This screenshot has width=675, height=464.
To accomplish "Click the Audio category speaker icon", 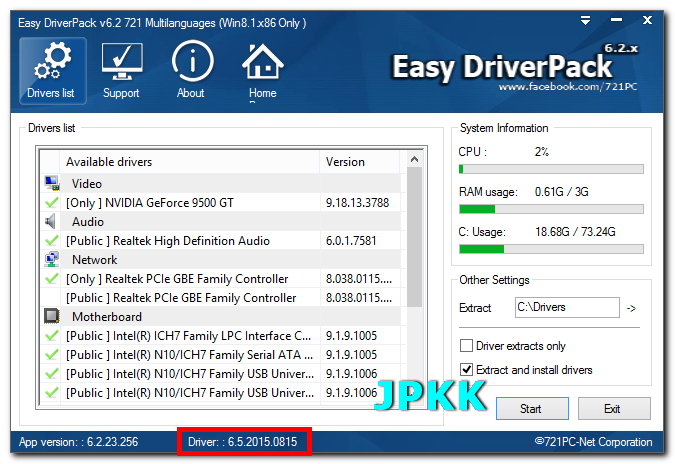I will 51,221.
